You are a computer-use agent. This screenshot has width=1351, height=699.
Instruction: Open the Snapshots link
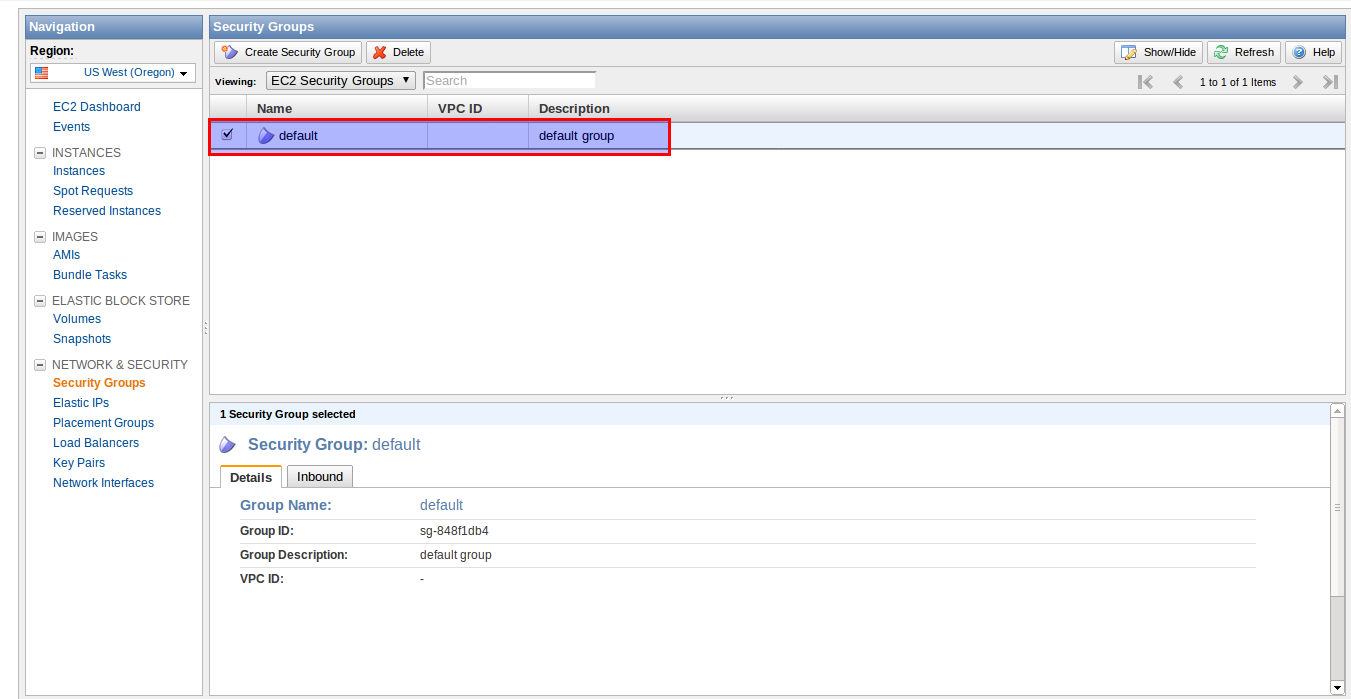tap(82, 339)
